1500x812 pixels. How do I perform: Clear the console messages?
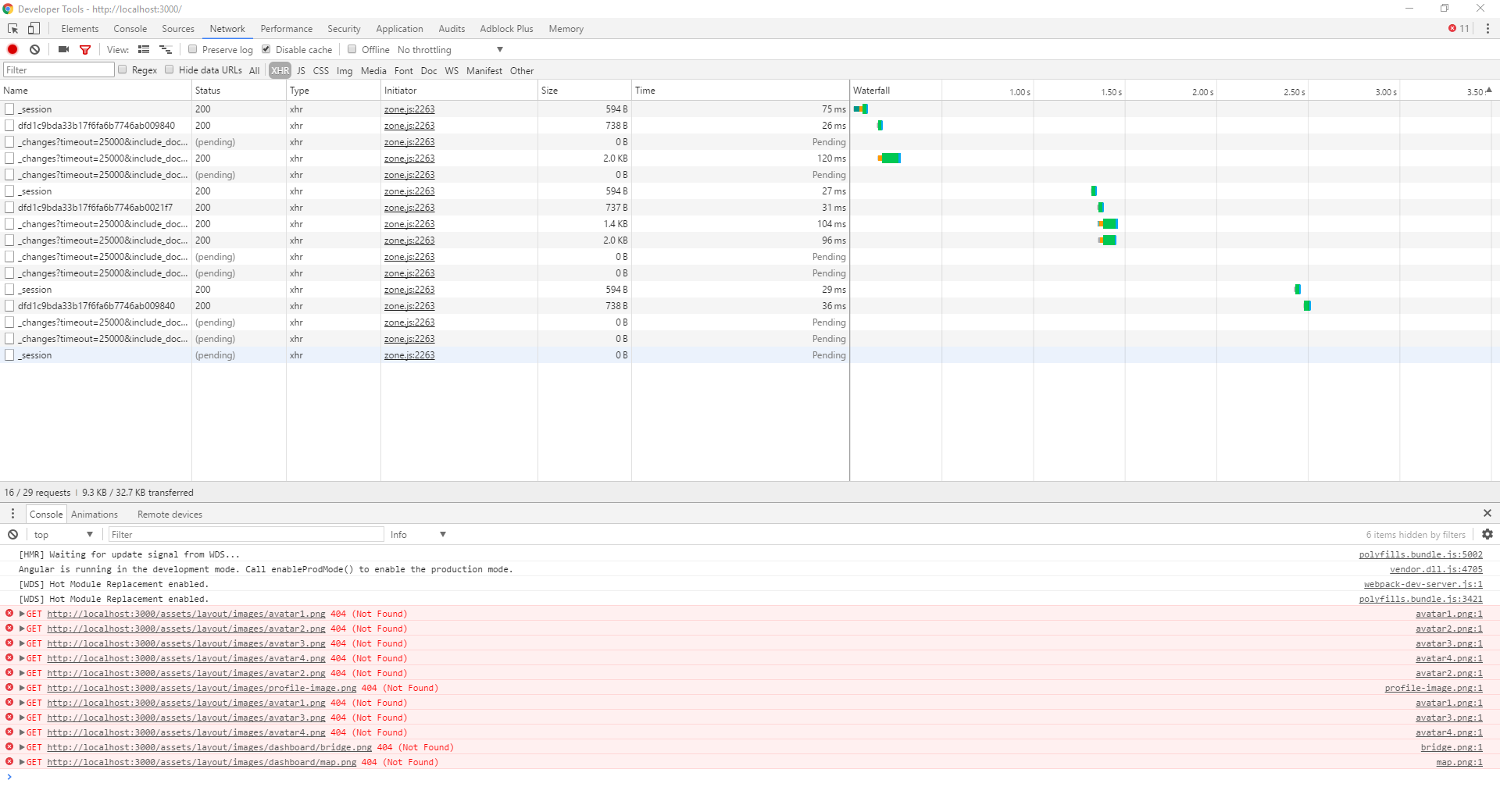tap(12, 534)
